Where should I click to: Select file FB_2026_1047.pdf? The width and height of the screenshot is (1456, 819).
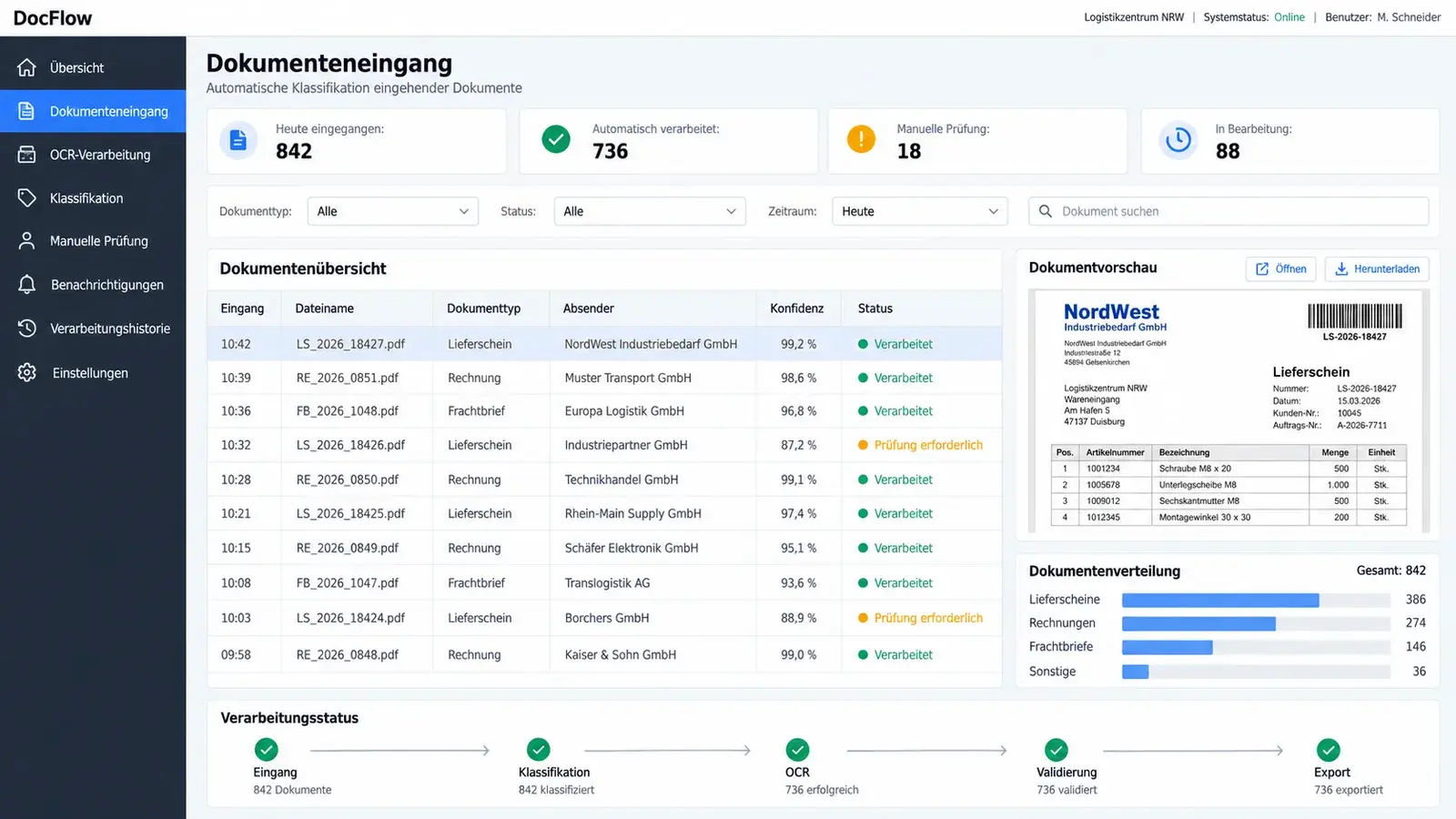pos(347,583)
